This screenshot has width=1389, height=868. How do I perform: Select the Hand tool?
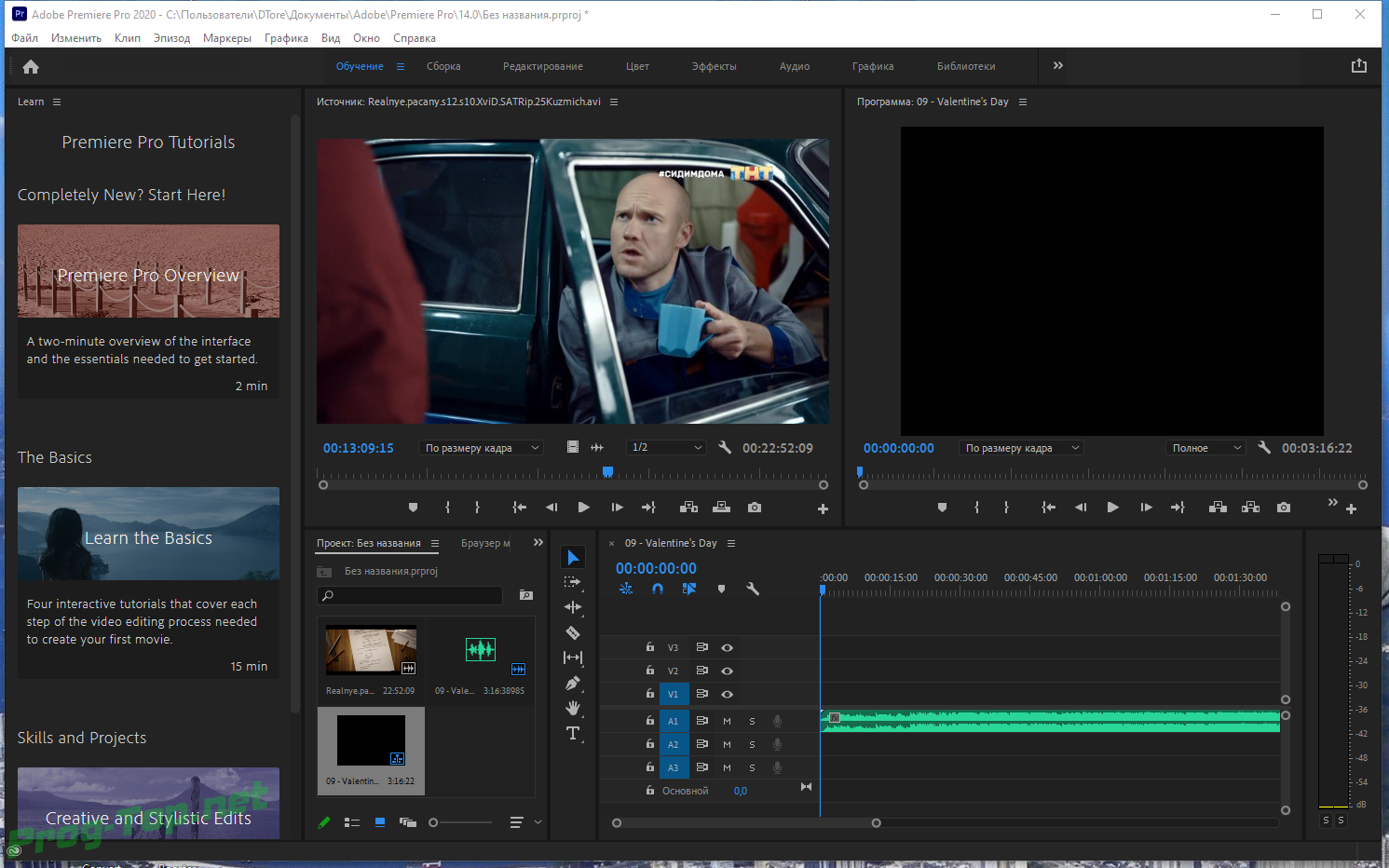coord(573,708)
